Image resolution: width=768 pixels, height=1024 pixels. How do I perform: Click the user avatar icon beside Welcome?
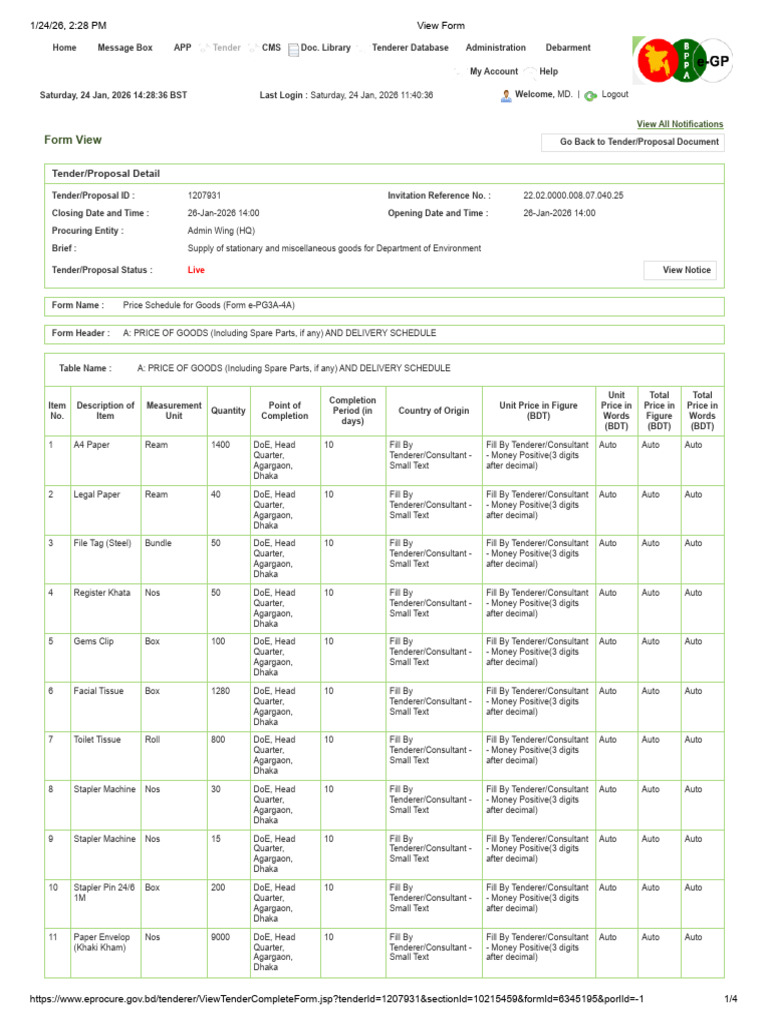(506, 95)
